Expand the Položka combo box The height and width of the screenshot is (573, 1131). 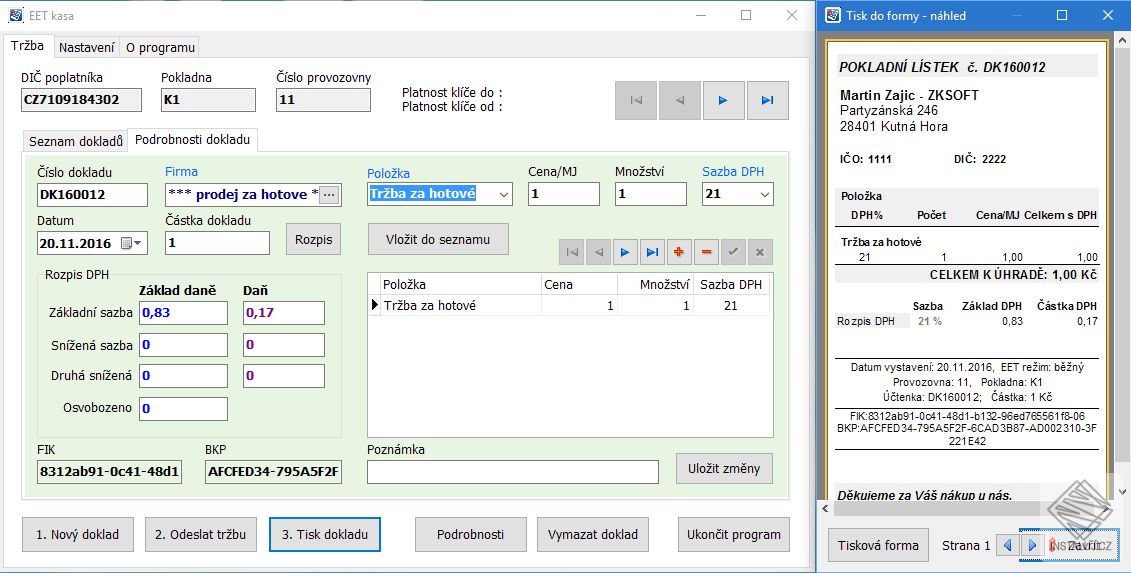click(503, 194)
